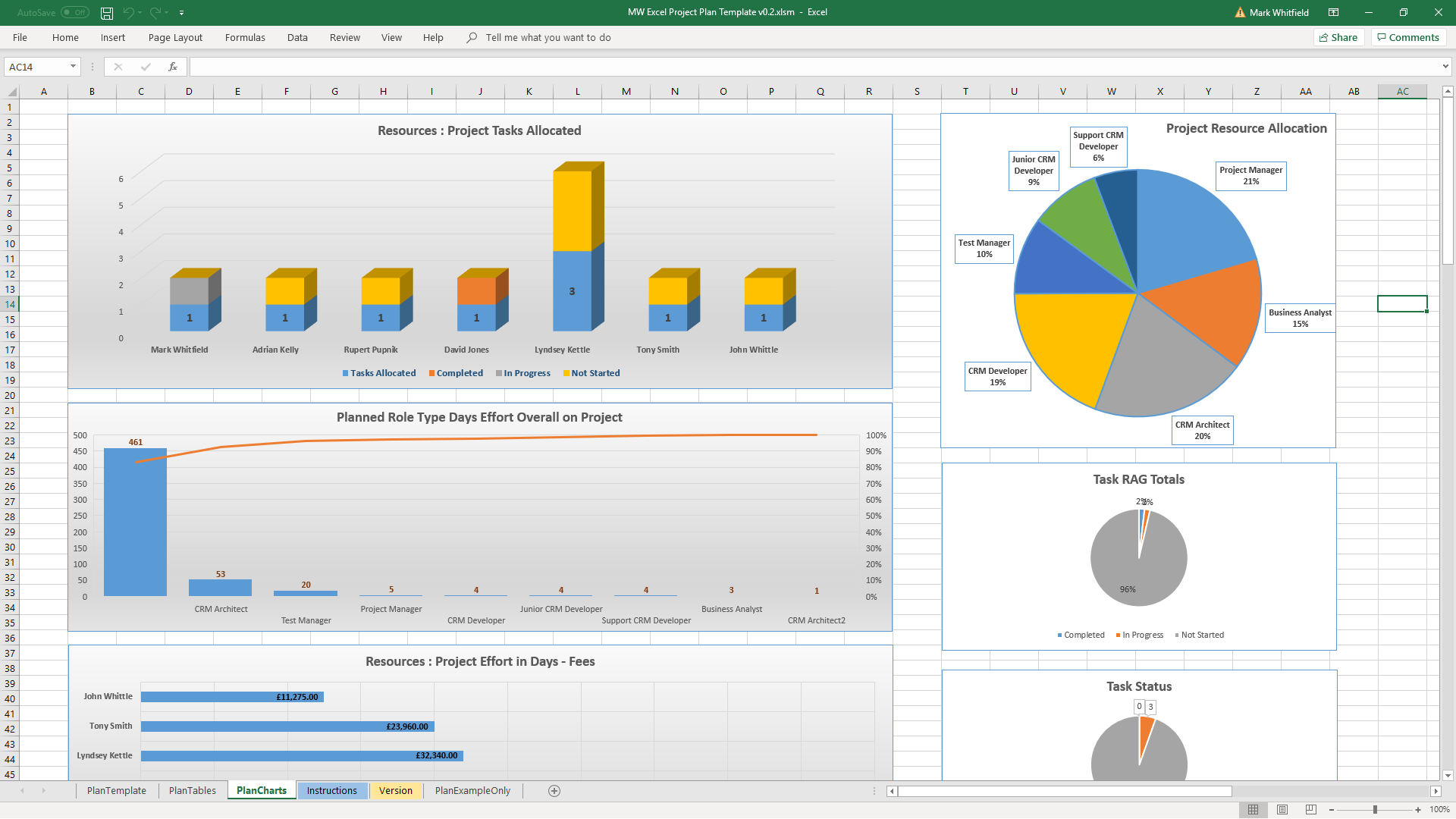The width and height of the screenshot is (1456, 819).
Task: Click the zoom slider handle
Action: (x=1375, y=810)
